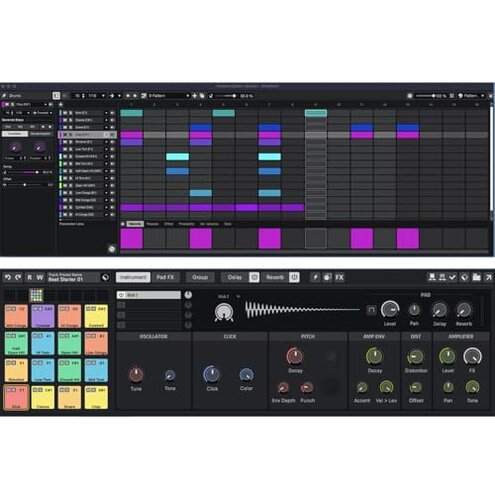Click the Swing slider in left panel

(23, 172)
